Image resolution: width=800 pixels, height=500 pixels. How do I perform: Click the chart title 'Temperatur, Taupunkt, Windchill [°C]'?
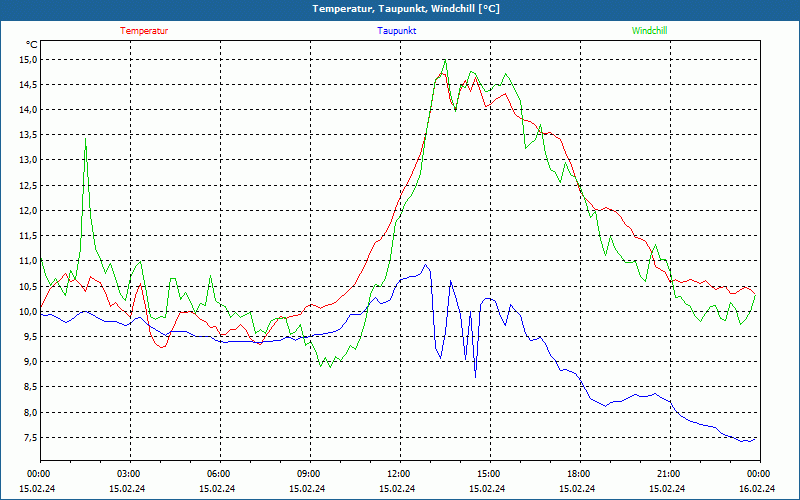coord(406,9)
